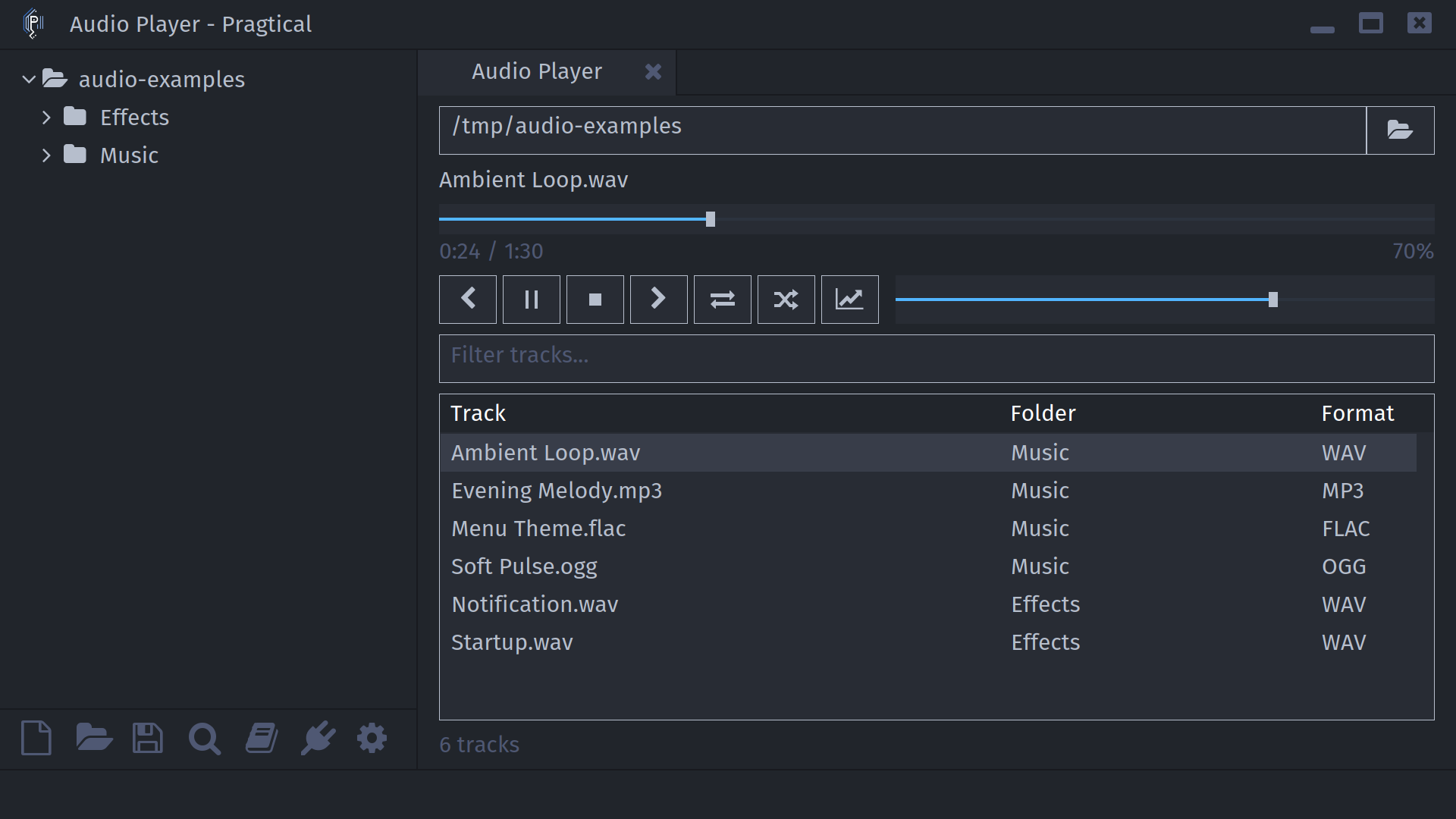Pause the current playback
The height and width of the screenshot is (819, 1456).
click(532, 300)
